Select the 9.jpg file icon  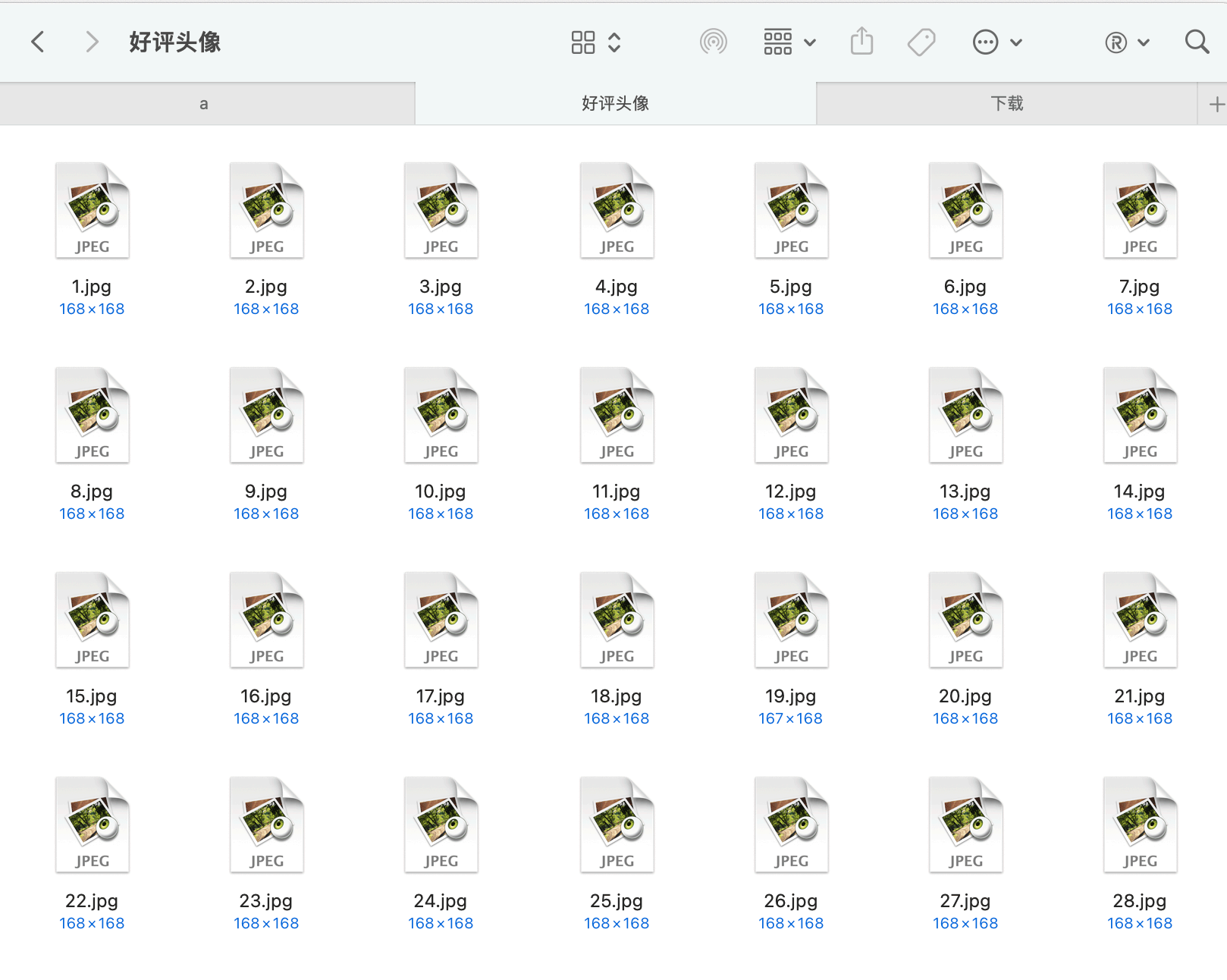tap(267, 415)
